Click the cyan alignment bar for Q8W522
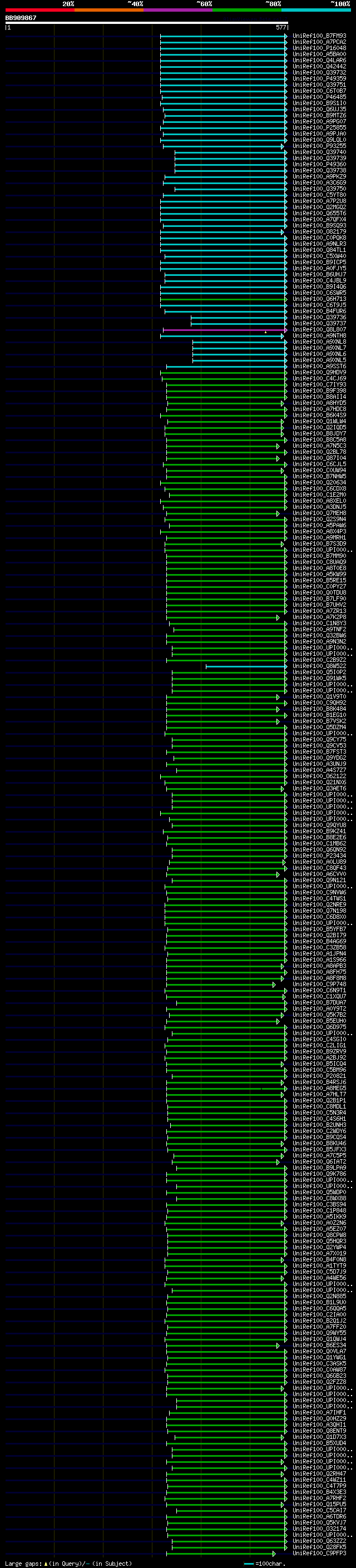This screenshot has width=356, height=1568. [x=246, y=666]
